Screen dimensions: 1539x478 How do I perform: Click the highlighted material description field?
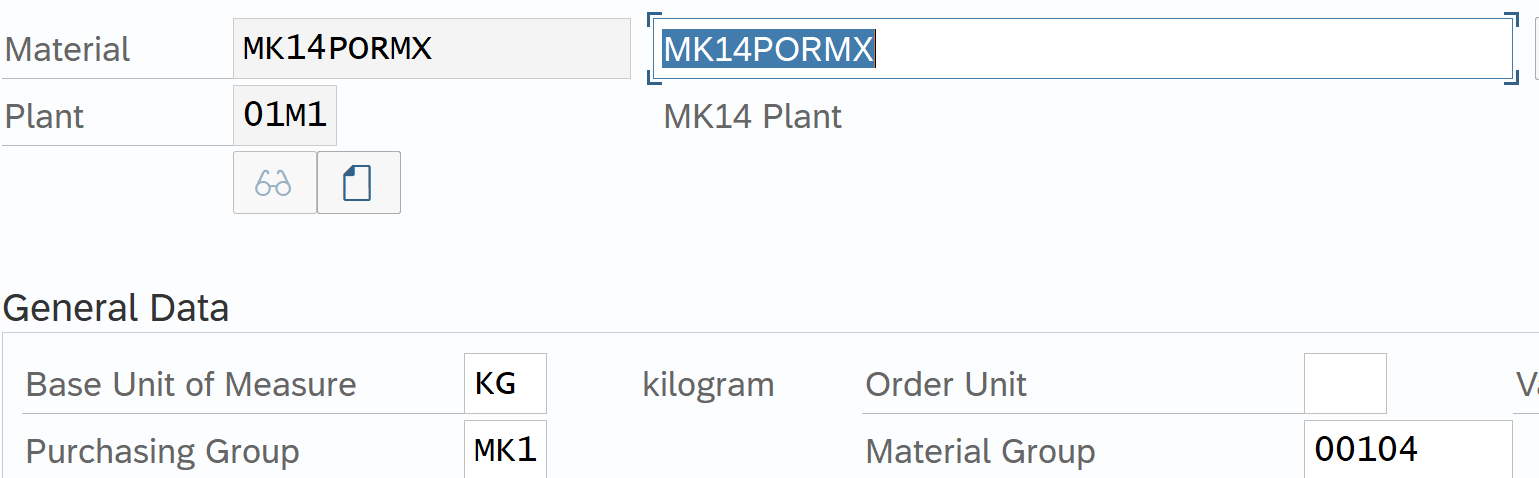tap(1080, 49)
